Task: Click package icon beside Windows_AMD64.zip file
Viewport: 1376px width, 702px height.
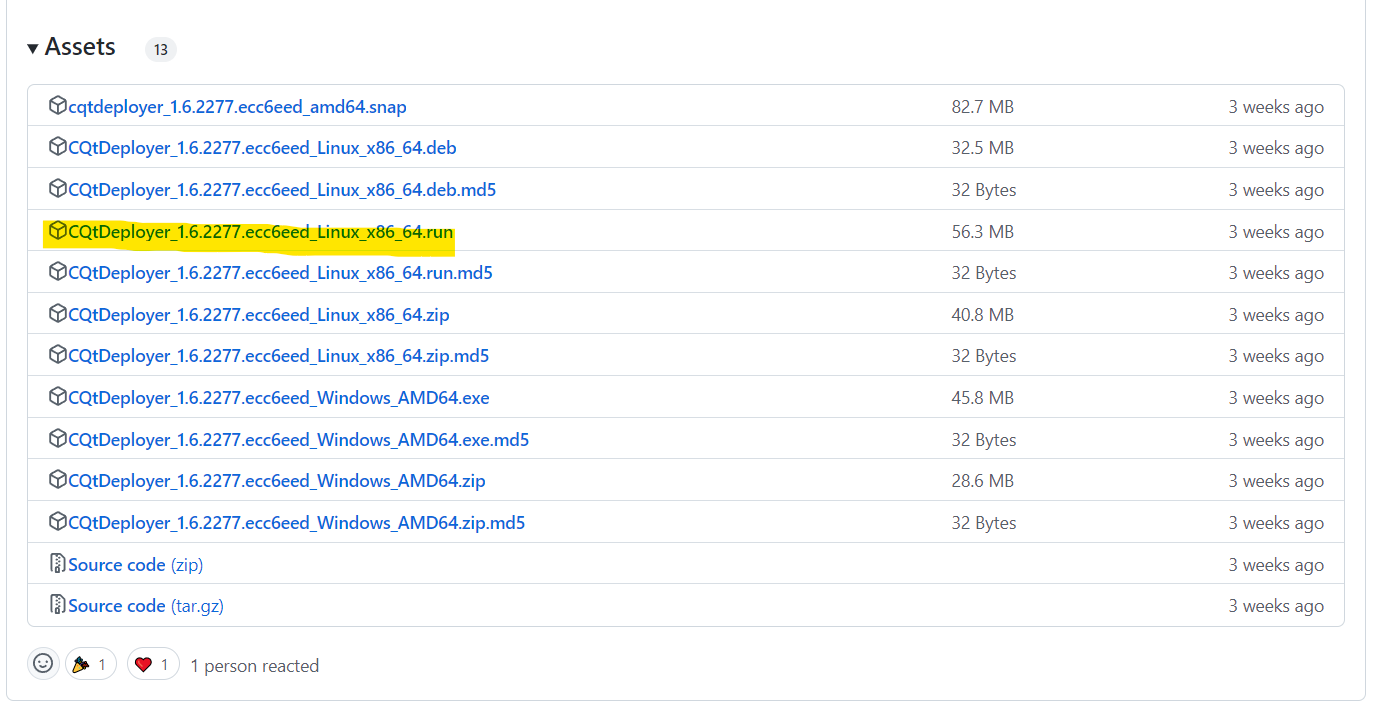Action: [x=57, y=480]
